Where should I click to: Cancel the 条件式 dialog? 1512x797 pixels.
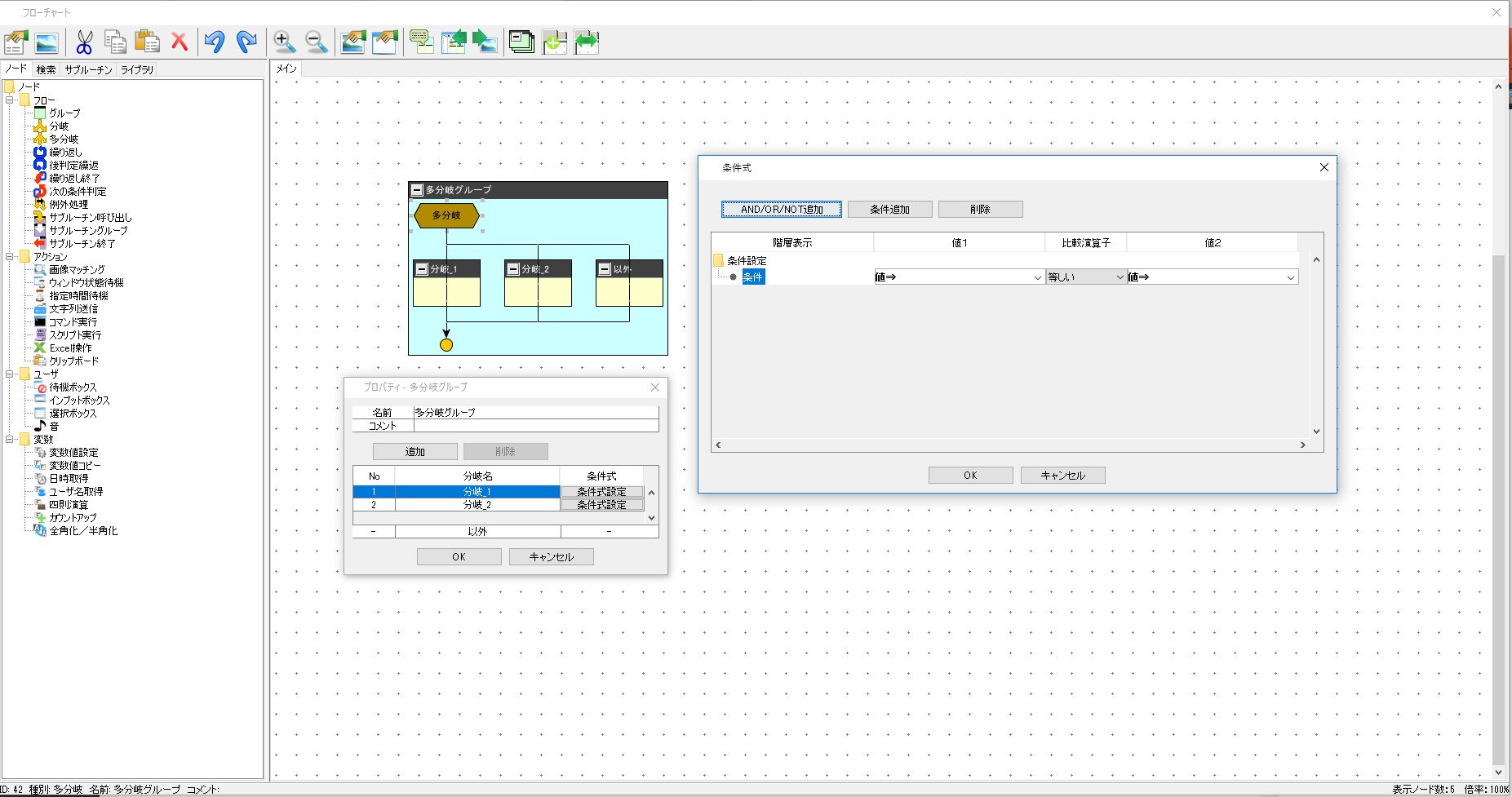[x=1063, y=476]
